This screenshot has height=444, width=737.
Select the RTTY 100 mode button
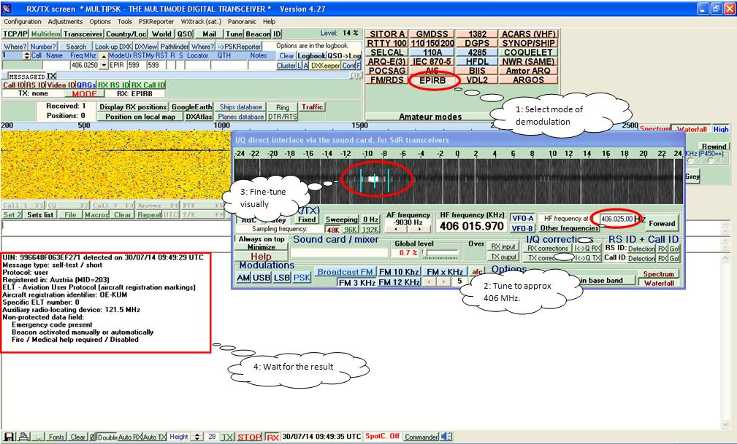388,43
